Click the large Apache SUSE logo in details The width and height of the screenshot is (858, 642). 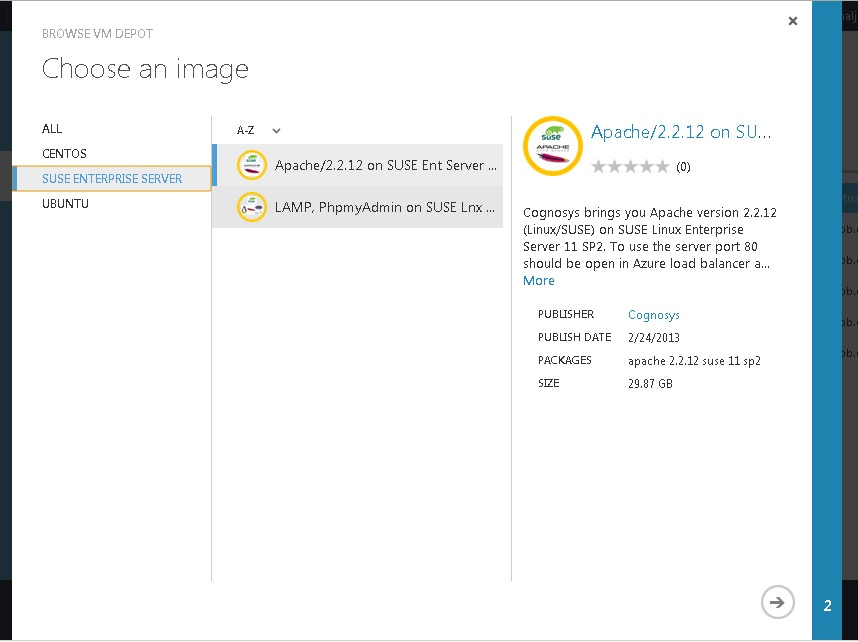(553, 146)
